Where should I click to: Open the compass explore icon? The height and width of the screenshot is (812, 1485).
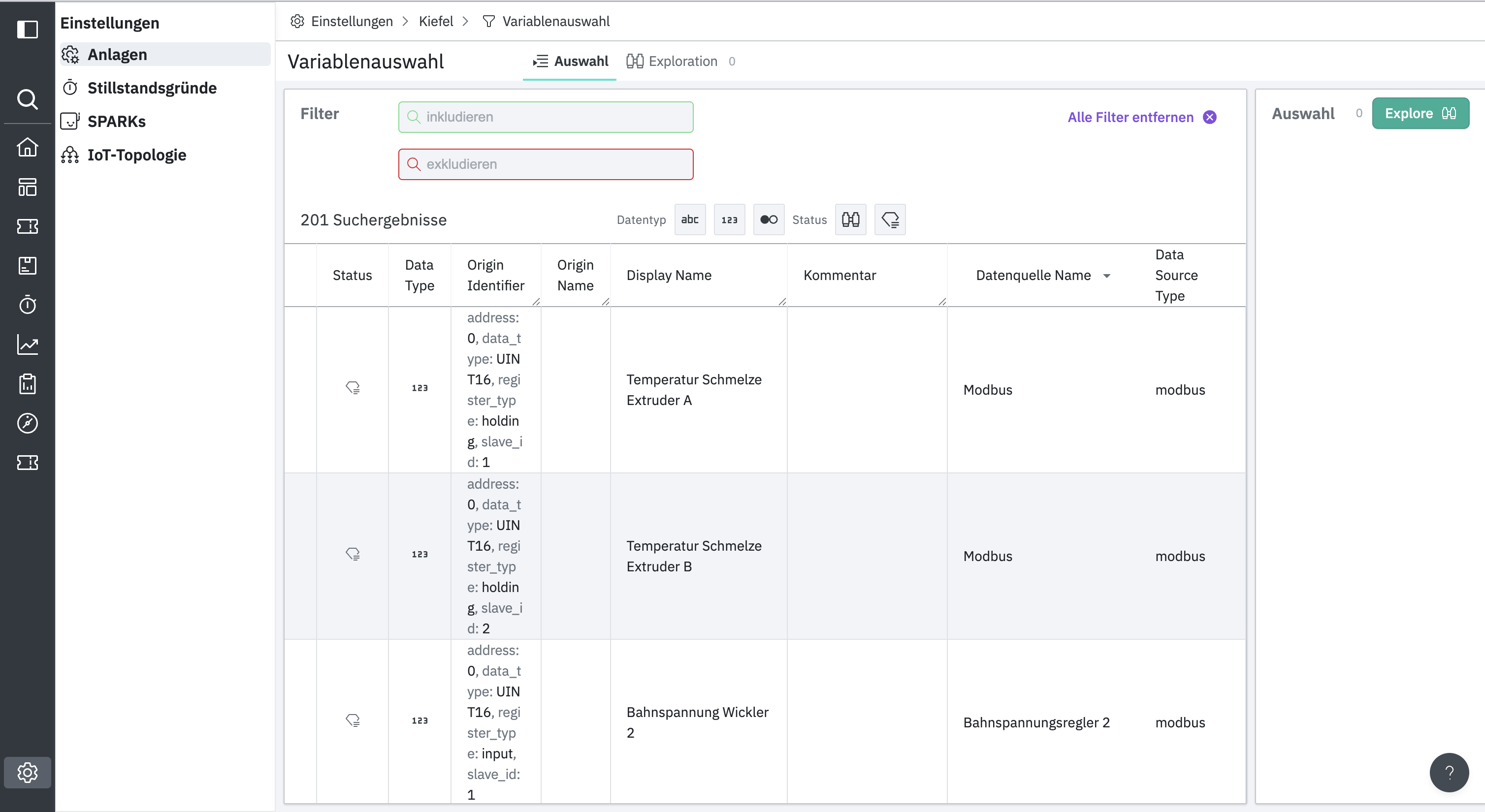[x=27, y=423]
